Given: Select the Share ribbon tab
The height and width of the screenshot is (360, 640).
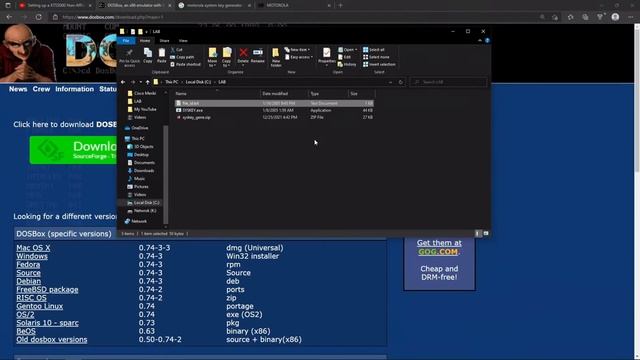Looking at the screenshot, I should click(164, 40).
